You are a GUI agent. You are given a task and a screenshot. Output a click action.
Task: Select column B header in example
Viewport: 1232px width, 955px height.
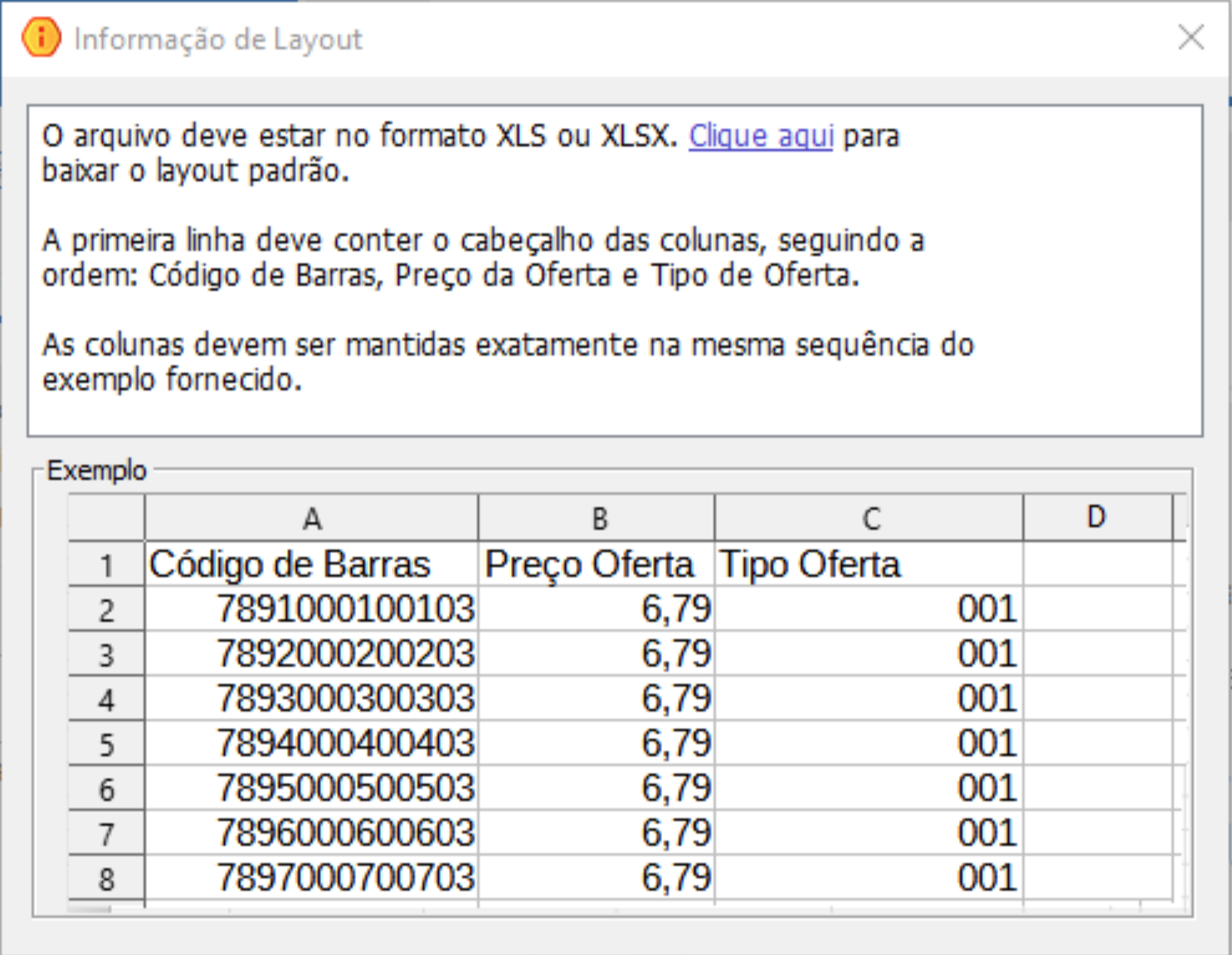coord(597,519)
